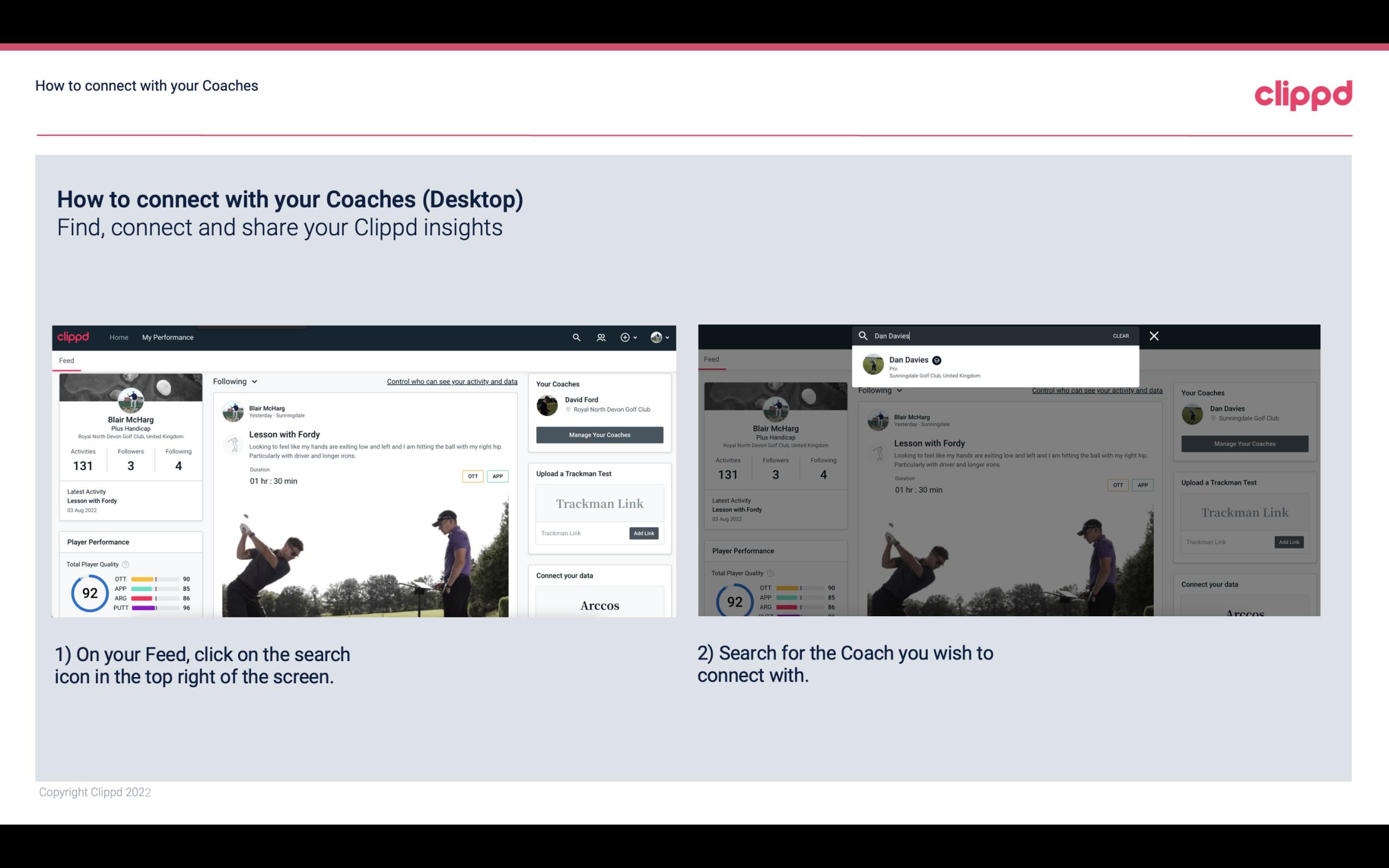Expand the My Performance nav dropdown
Viewport: 1389px width, 868px height.
point(168,337)
